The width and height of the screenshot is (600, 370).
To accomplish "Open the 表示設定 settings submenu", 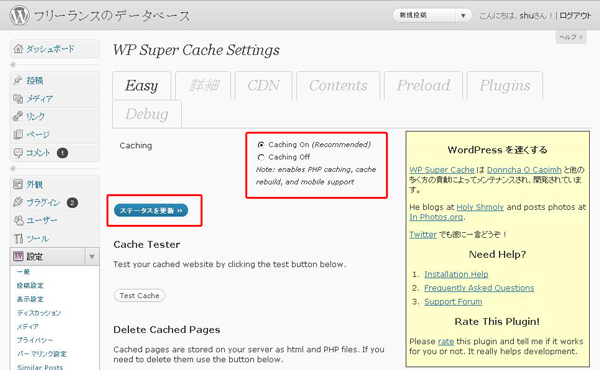I will tap(30, 299).
